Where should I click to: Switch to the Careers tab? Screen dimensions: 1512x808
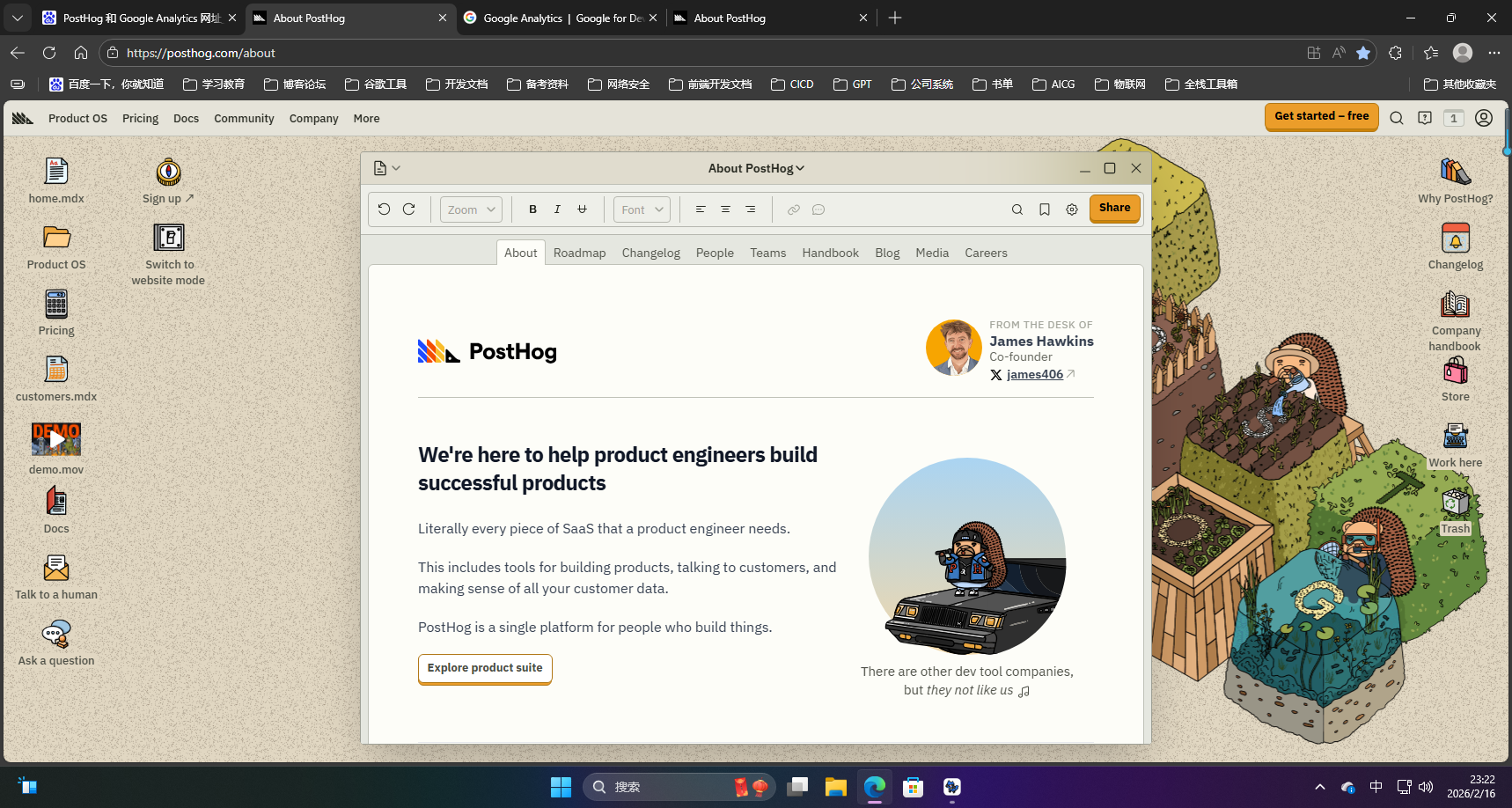point(986,253)
